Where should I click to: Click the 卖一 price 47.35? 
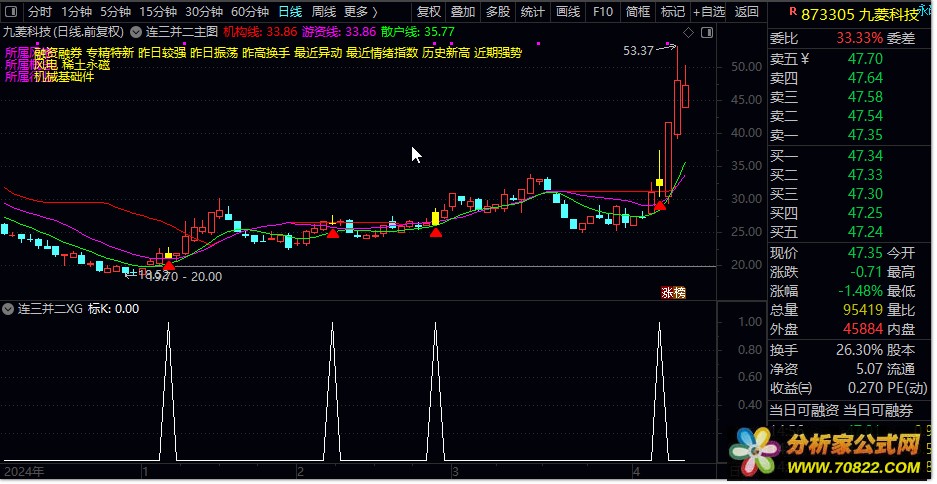tap(865, 135)
